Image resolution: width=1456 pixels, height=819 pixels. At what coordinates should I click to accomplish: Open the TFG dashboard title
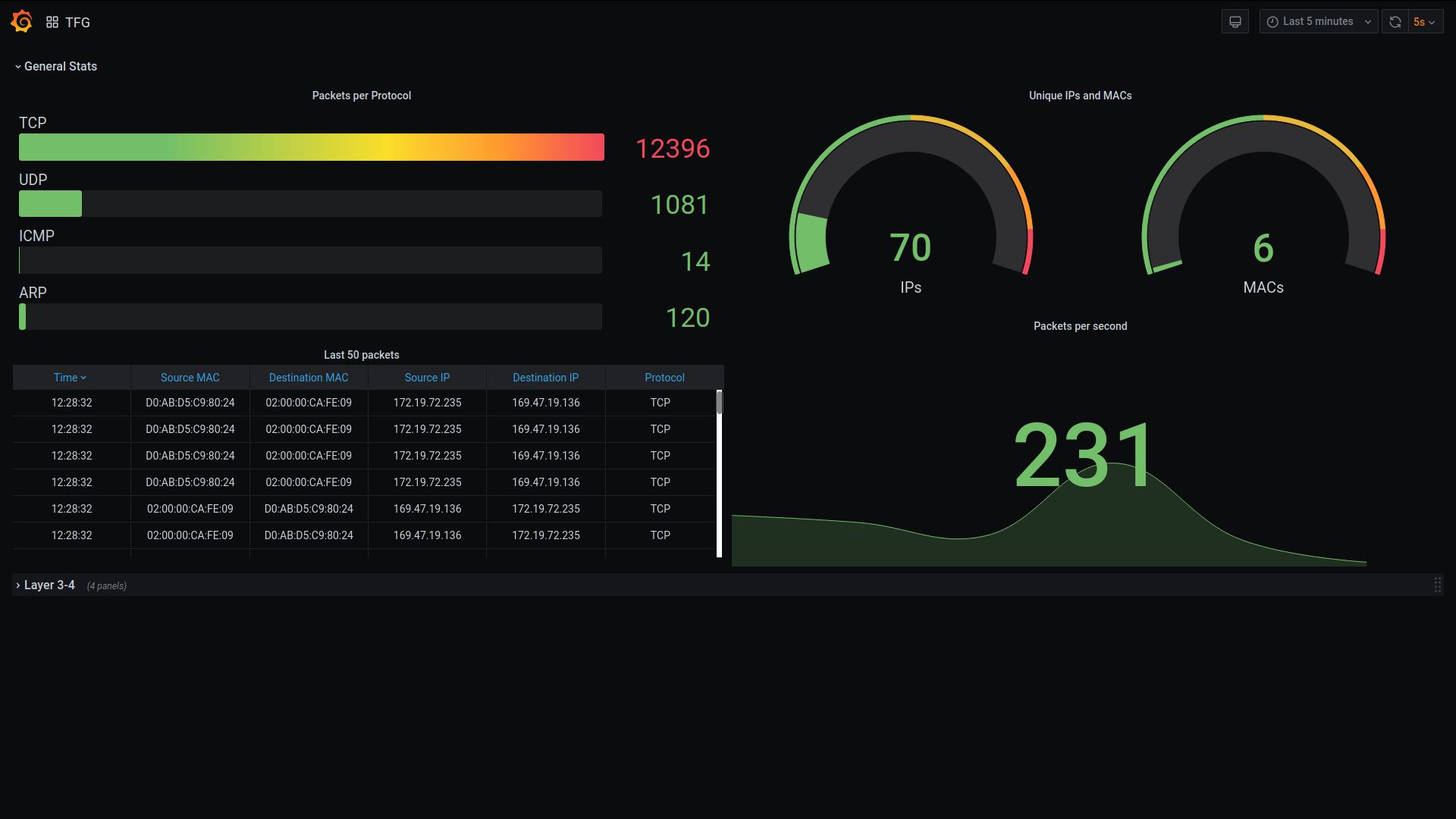pyautogui.click(x=77, y=23)
